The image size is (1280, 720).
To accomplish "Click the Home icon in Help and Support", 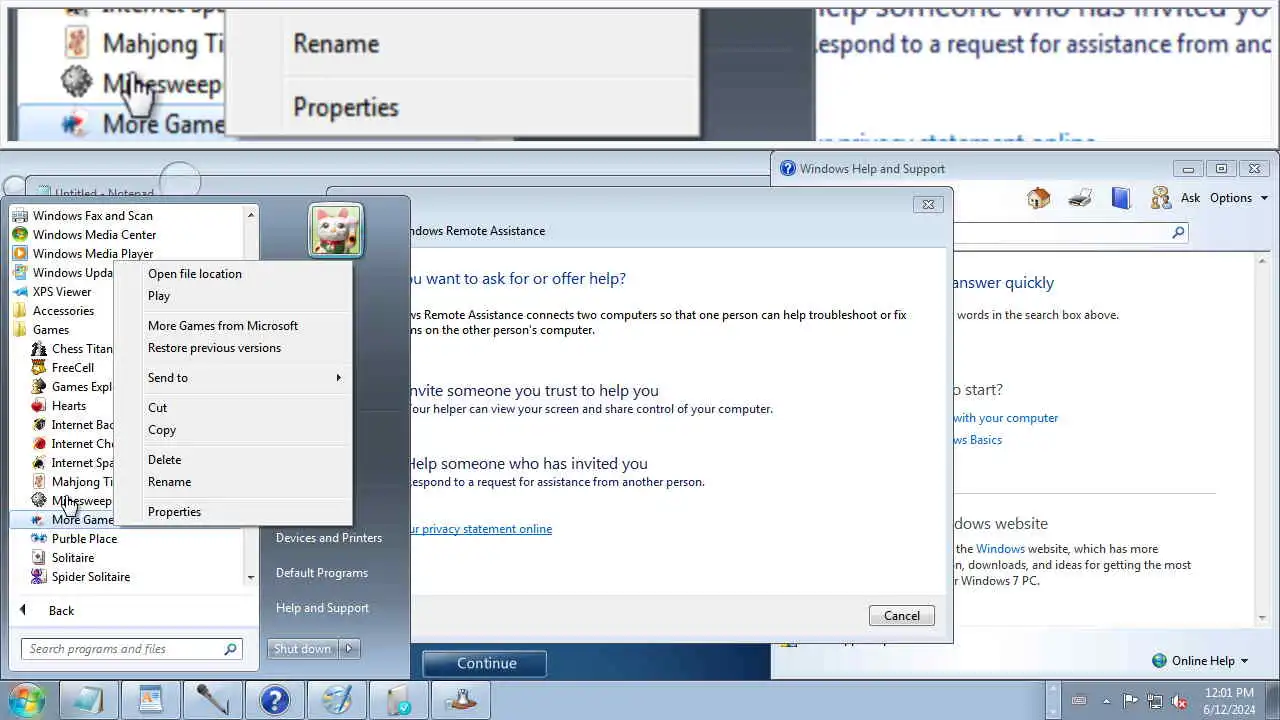I will coord(1038,198).
